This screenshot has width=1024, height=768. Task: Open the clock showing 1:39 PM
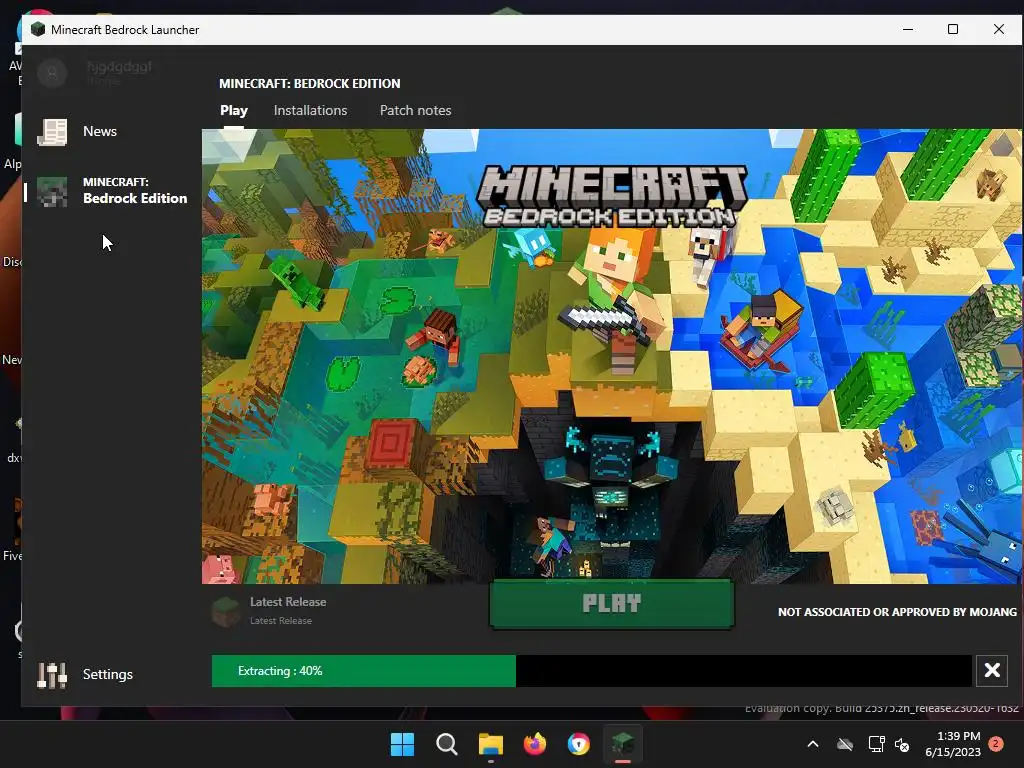[953, 744]
